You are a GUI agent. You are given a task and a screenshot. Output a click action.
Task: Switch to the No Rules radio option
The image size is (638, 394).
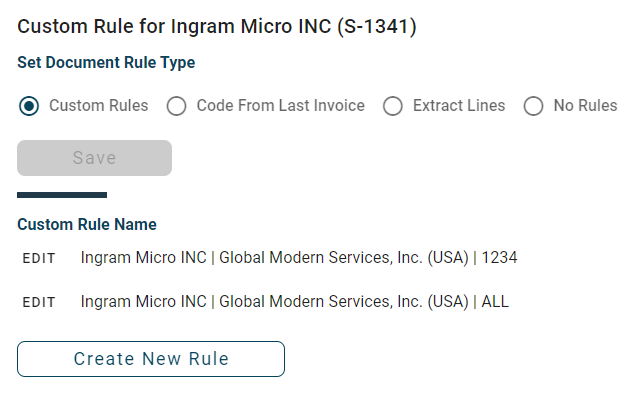coord(533,106)
